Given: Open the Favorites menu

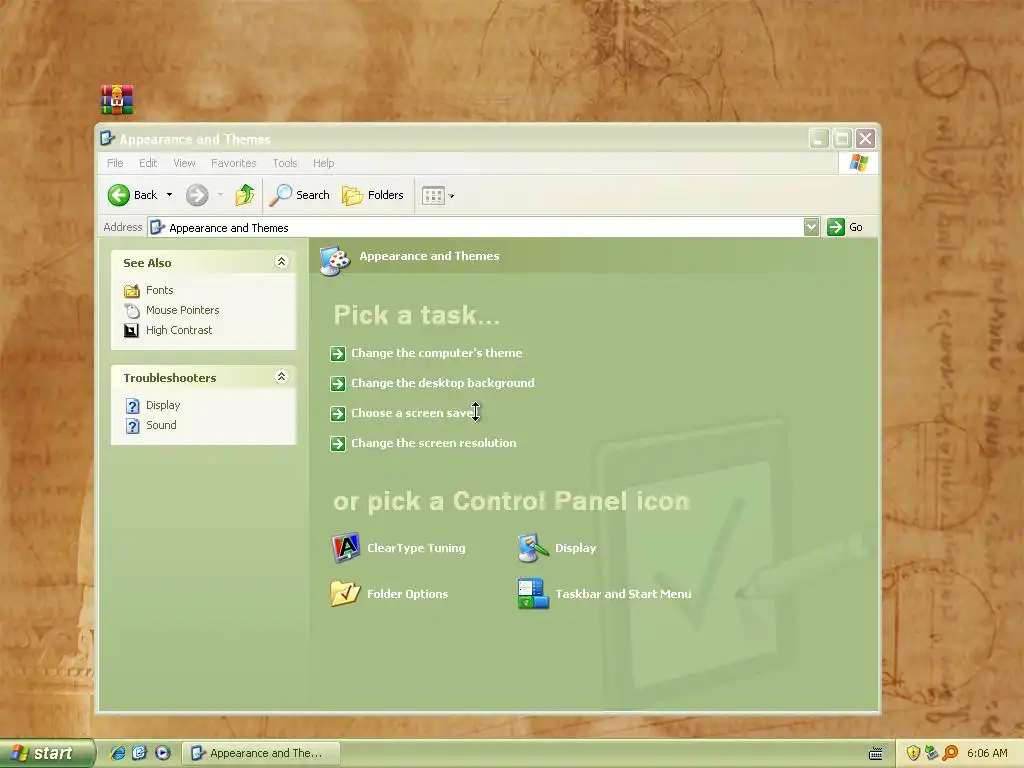Looking at the screenshot, I should pos(234,163).
